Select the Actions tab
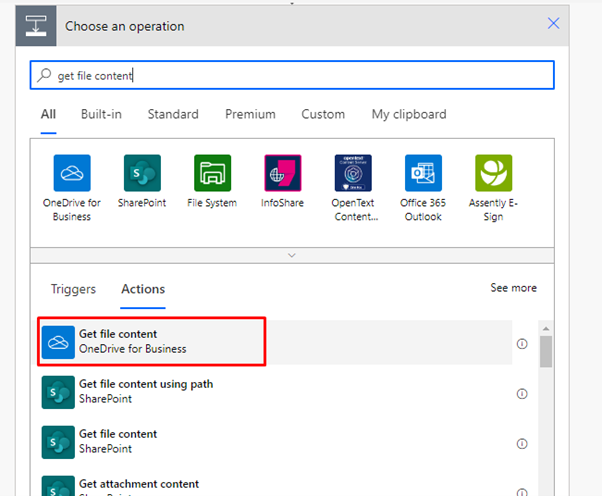This screenshot has width=602, height=496. (143, 289)
